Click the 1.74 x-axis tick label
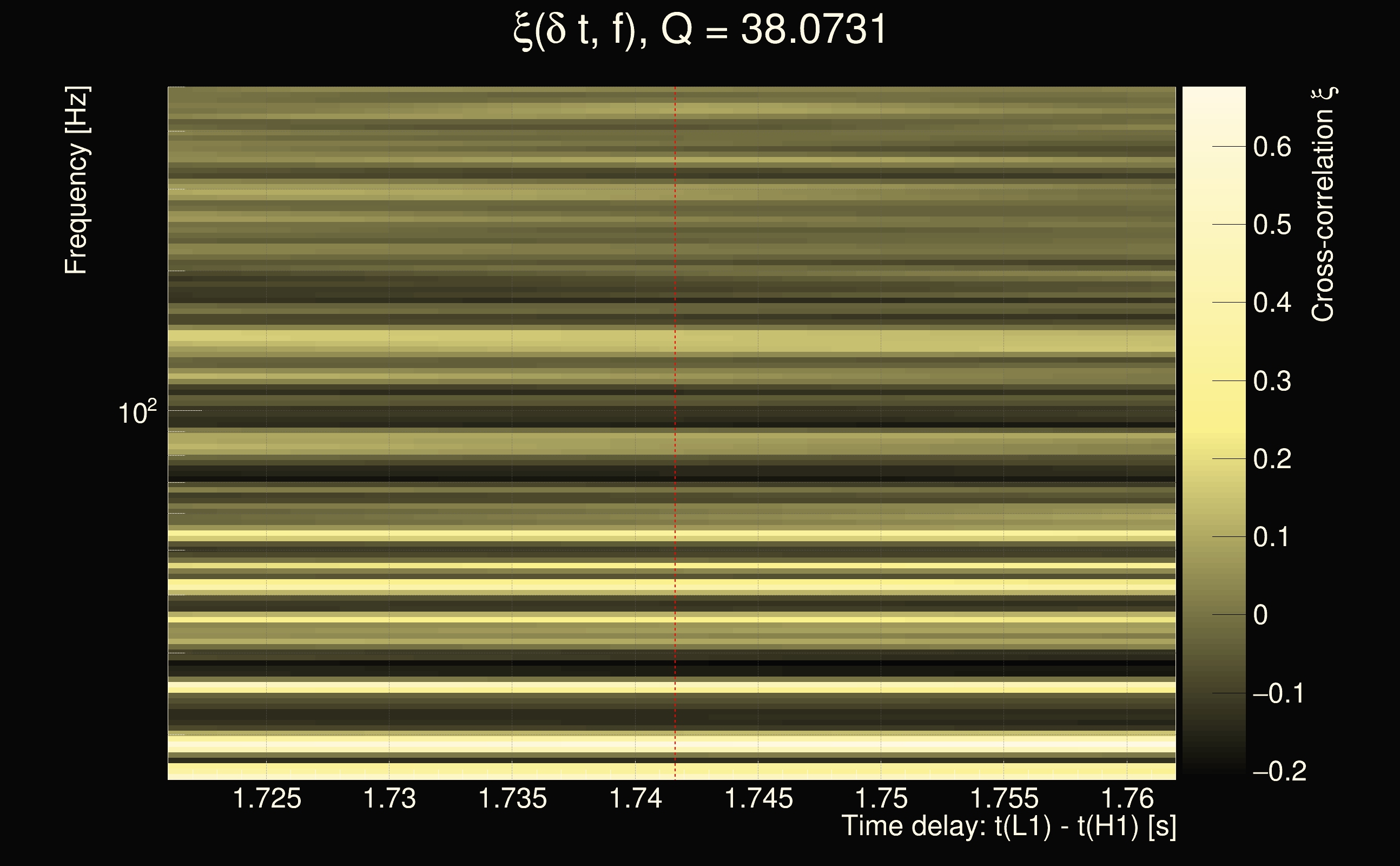This screenshot has width=1400, height=866. 635,798
